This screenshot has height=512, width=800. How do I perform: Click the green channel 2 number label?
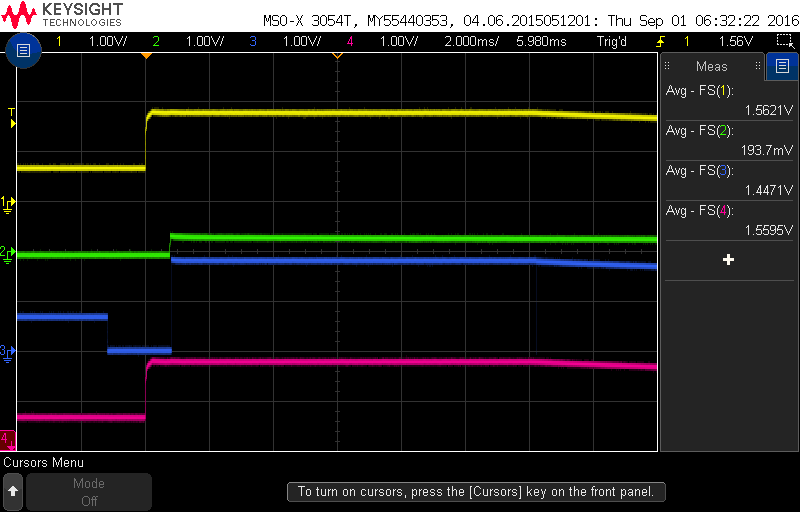coord(156,41)
